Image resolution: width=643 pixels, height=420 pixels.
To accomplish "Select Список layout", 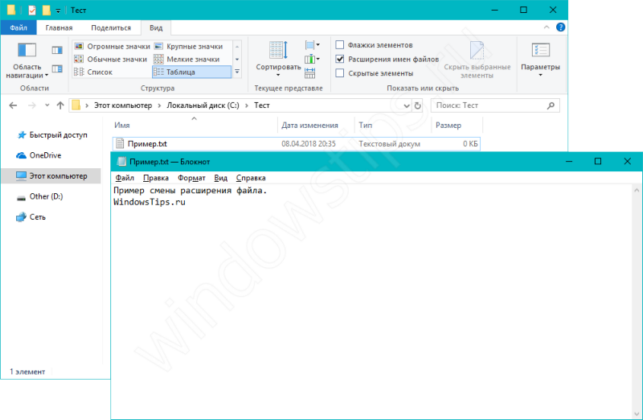I will [93, 72].
